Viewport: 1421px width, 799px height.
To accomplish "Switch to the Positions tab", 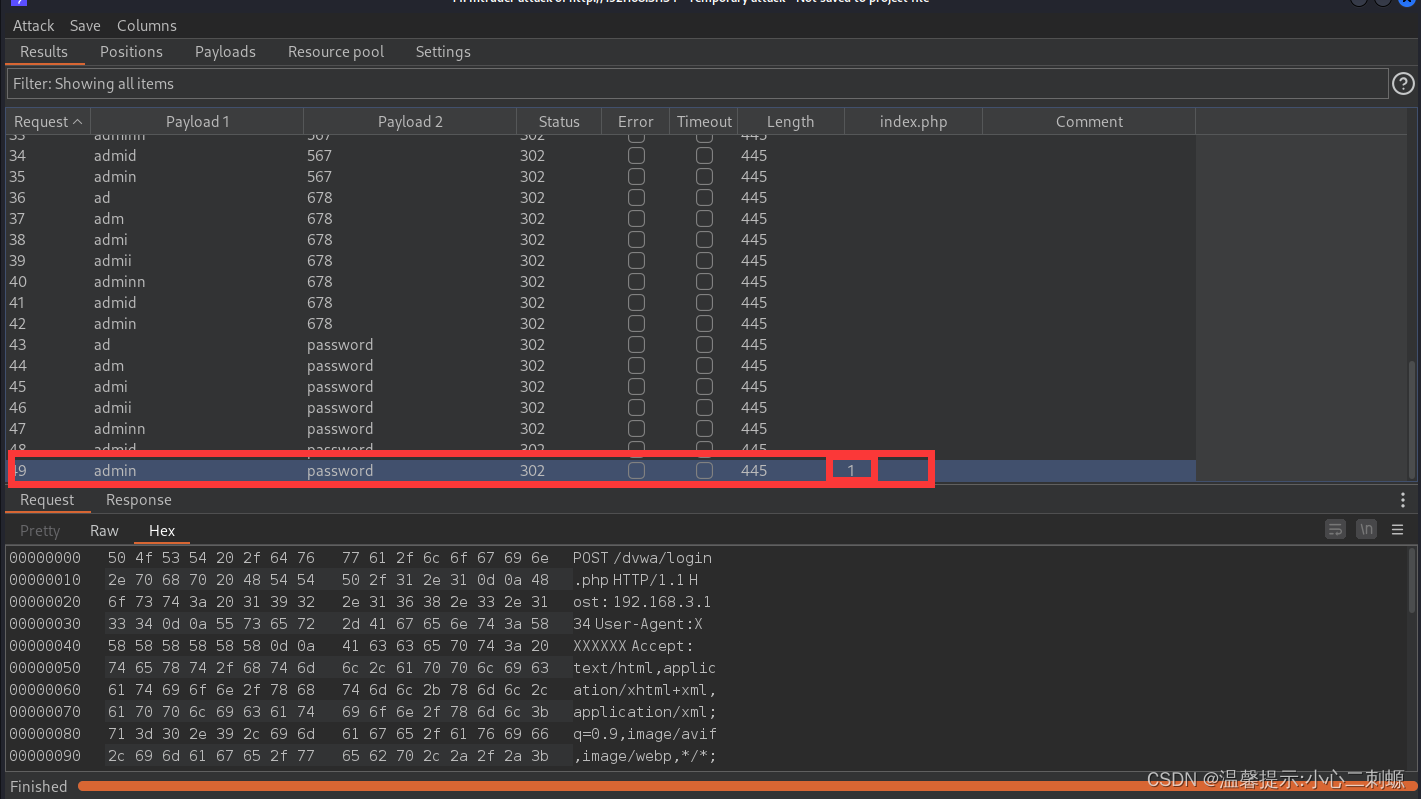I will click(131, 52).
